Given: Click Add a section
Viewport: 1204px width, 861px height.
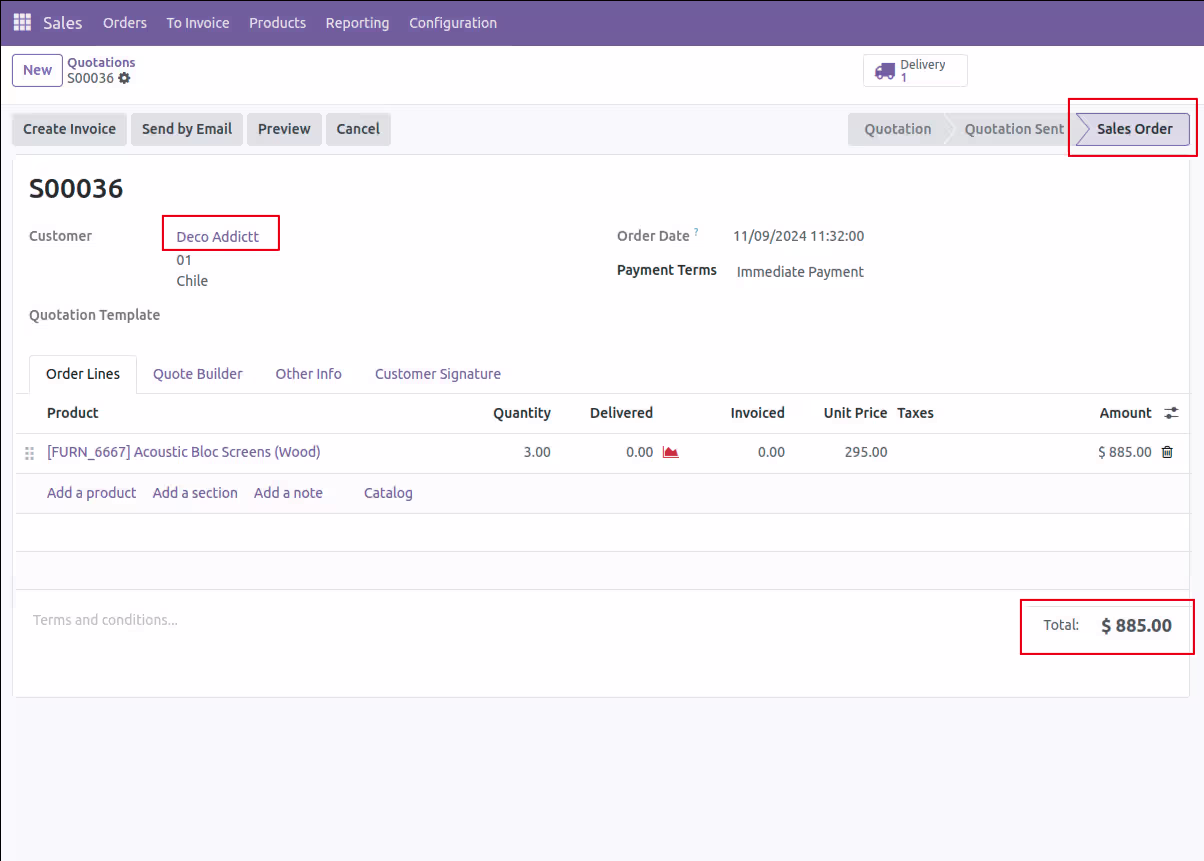Looking at the screenshot, I should point(195,493).
